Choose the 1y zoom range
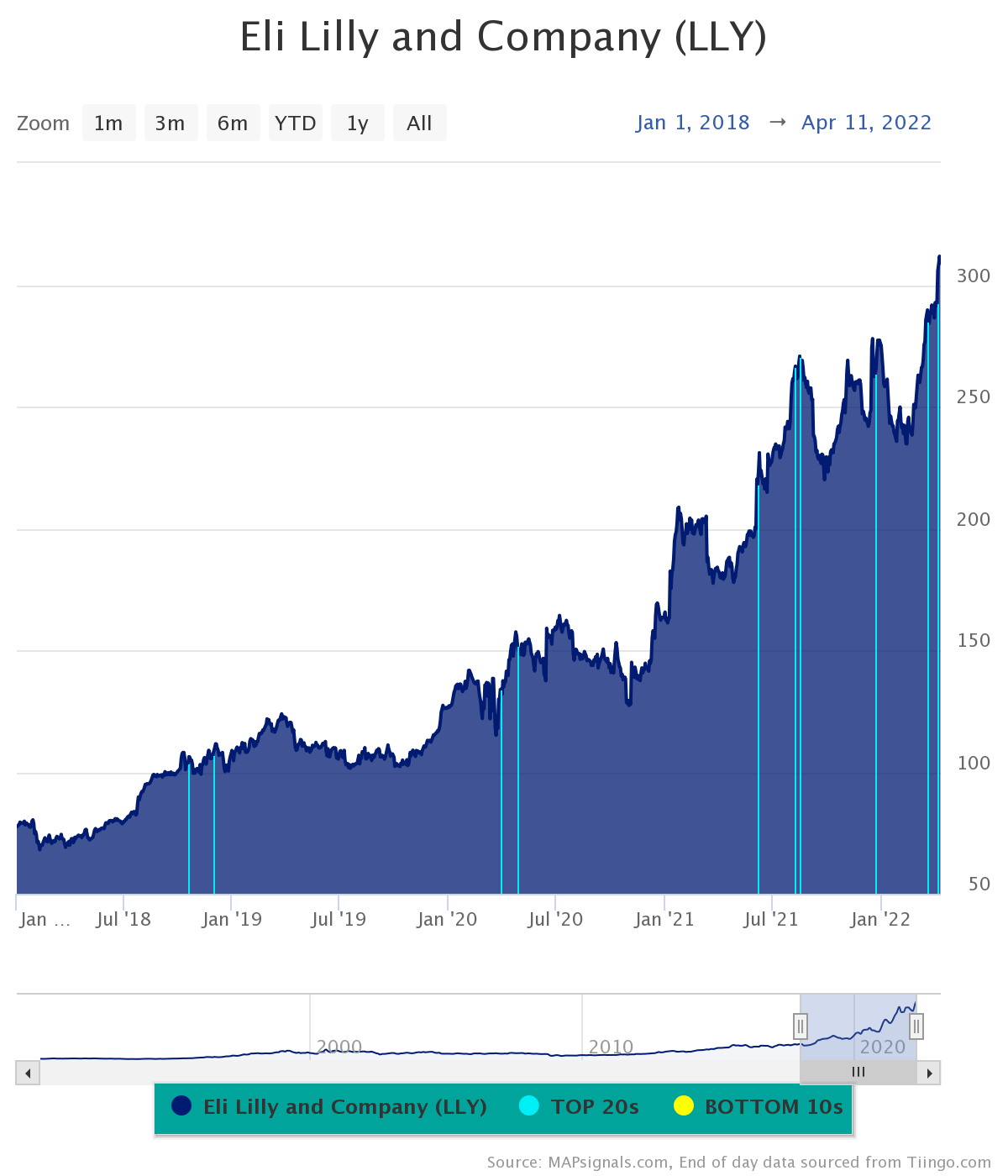 click(357, 123)
